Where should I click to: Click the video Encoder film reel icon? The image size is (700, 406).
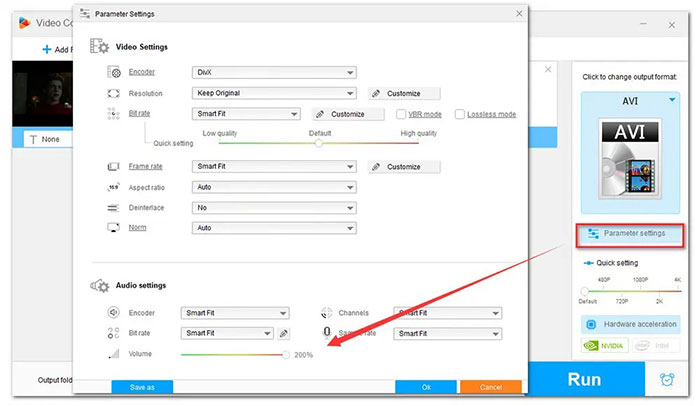pos(113,72)
